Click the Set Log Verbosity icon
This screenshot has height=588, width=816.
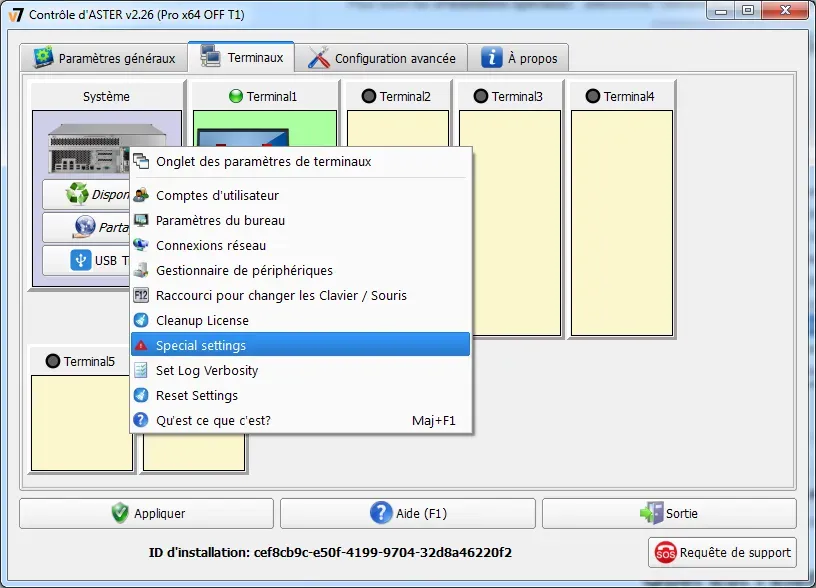pyautogui.click(x=141, y=370)
